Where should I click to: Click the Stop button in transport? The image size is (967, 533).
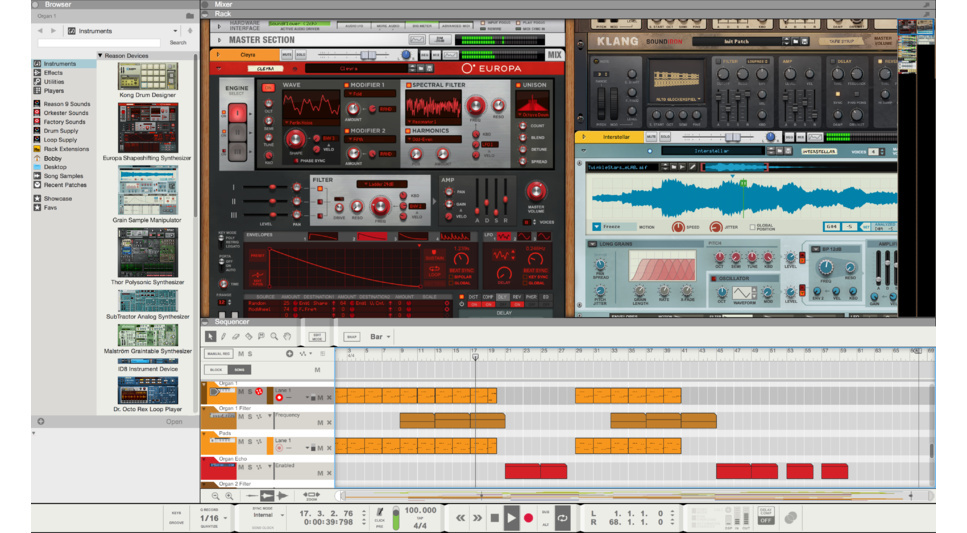pyautogui.click(x=495, y=518)
